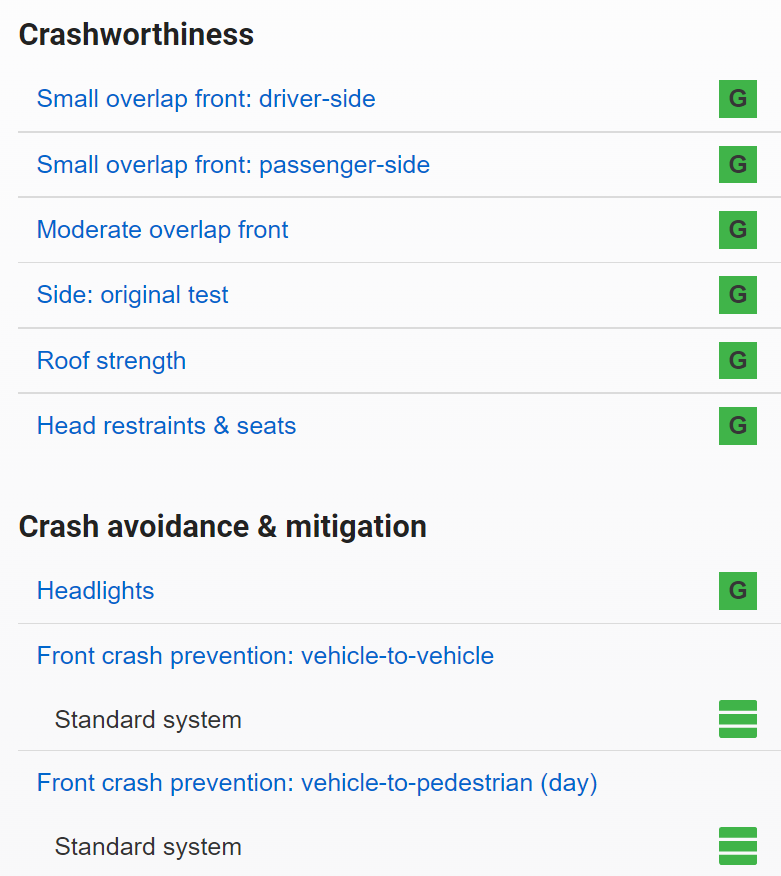The height and width of the screenshot is (876, 781).
Task: Open Front crash prevention: vehicle-to-vehicle link
Action: [x=265, y=656]
